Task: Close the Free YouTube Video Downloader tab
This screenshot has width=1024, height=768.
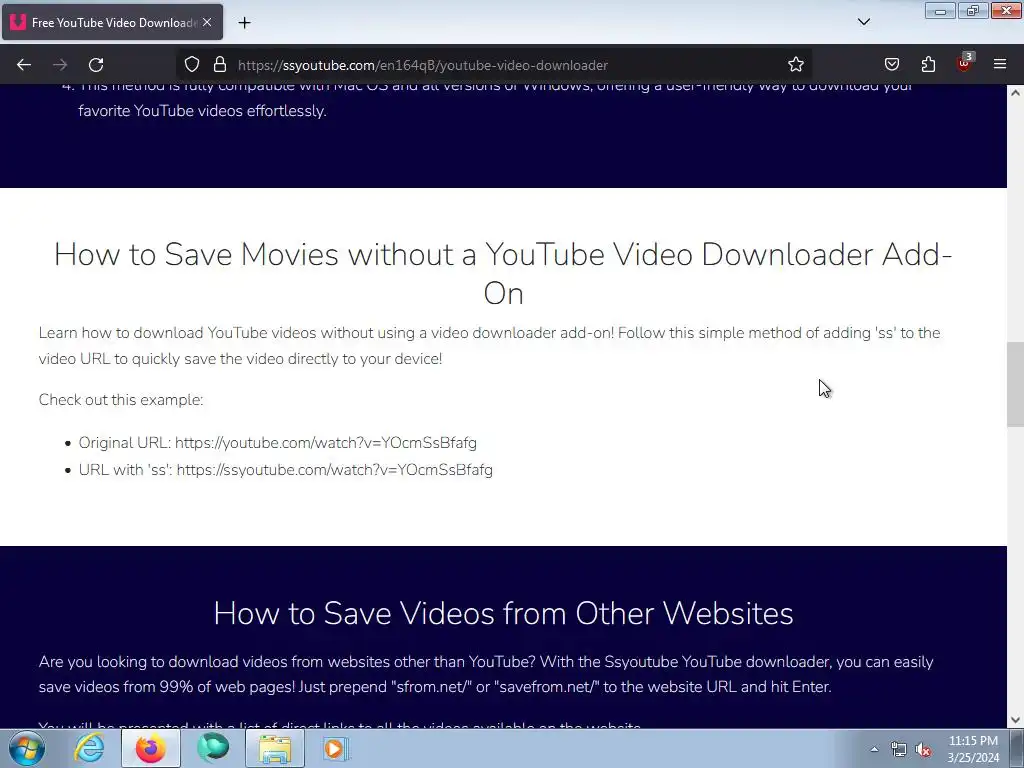Action: (207, 22)
